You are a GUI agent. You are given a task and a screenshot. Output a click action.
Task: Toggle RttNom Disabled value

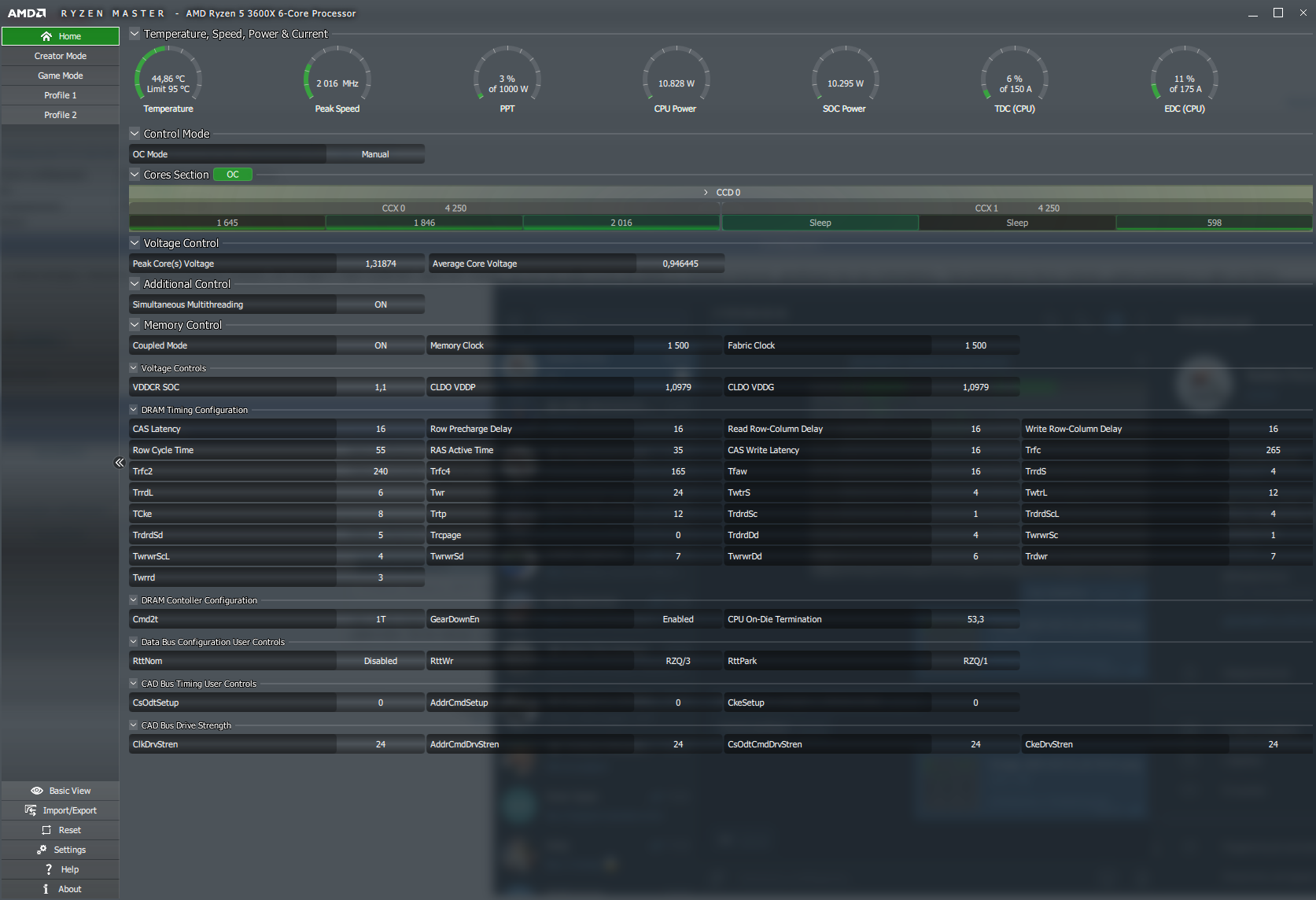(381, 661)
